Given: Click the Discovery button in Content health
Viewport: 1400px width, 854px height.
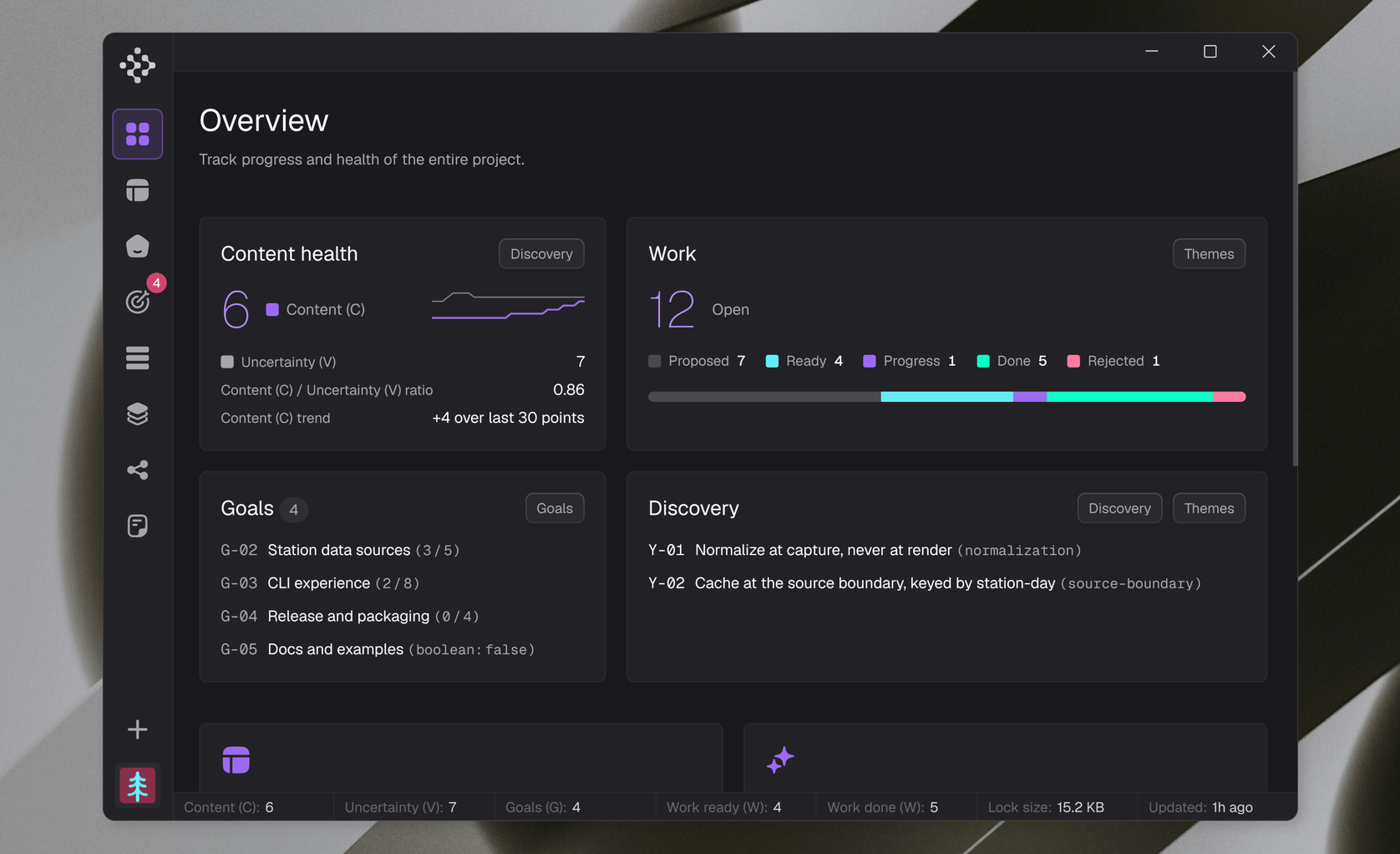Looking at the screenshot, I should (x=541, y=254).
